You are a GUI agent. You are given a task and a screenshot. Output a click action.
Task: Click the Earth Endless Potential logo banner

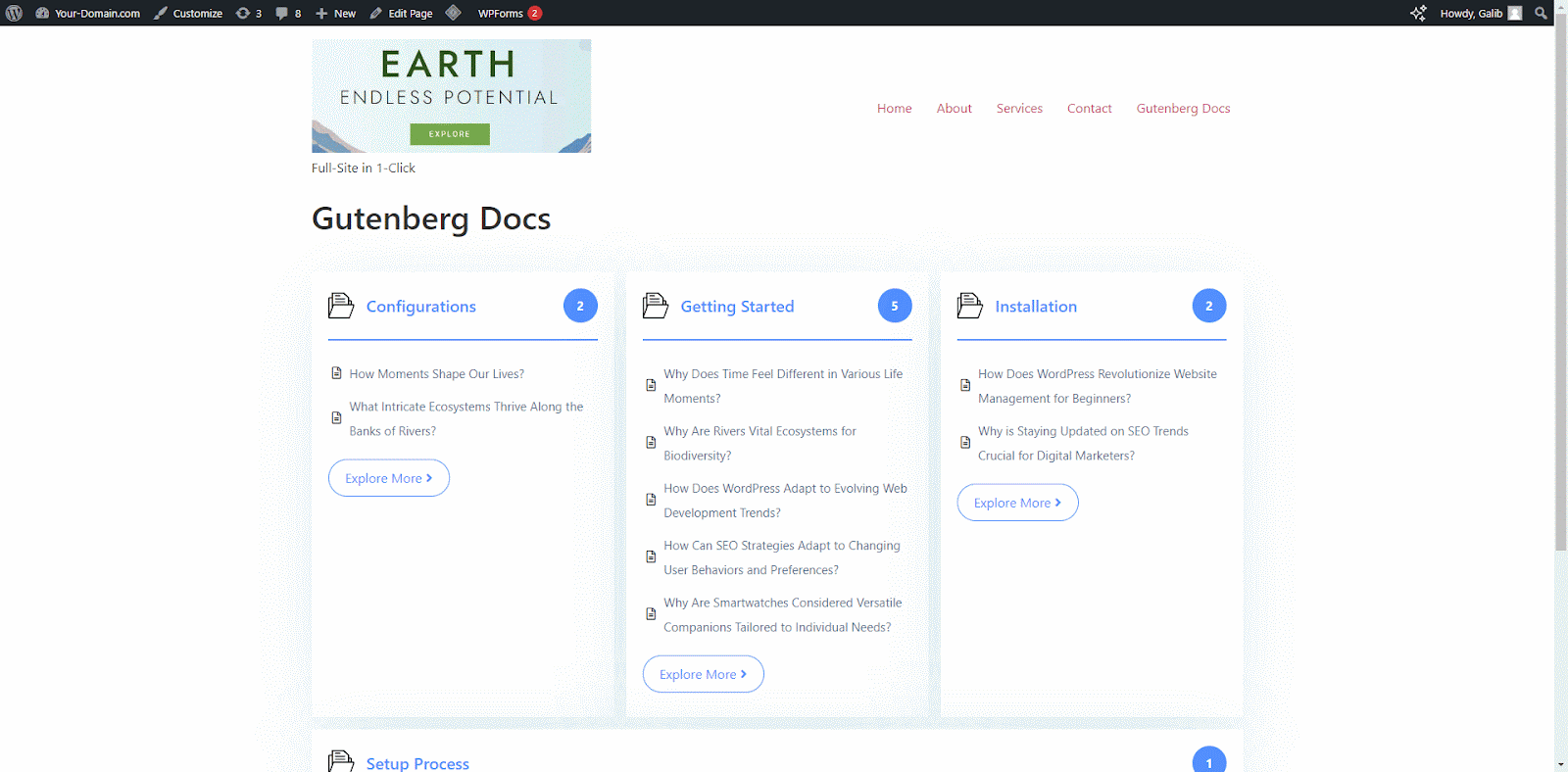451,96
